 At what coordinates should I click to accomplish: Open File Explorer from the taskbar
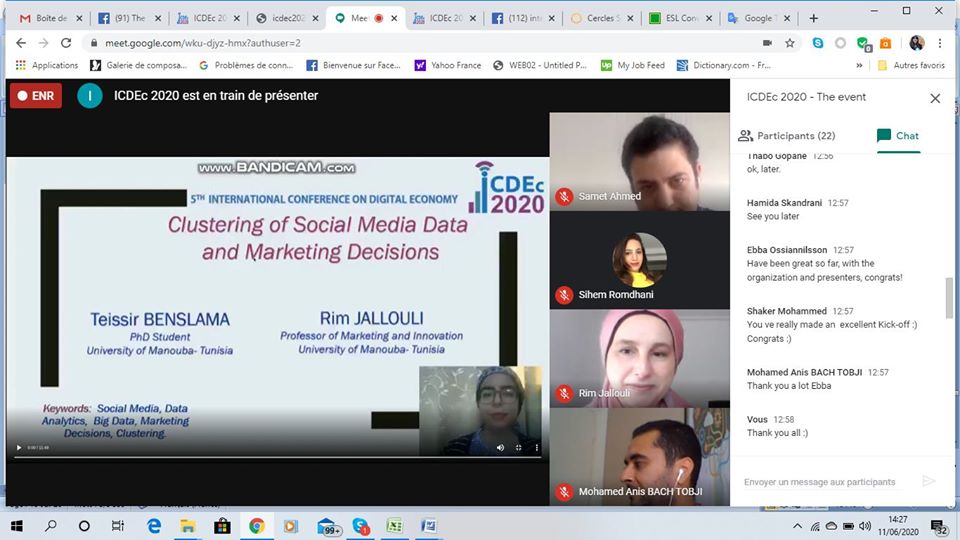[x=187, y=526]
